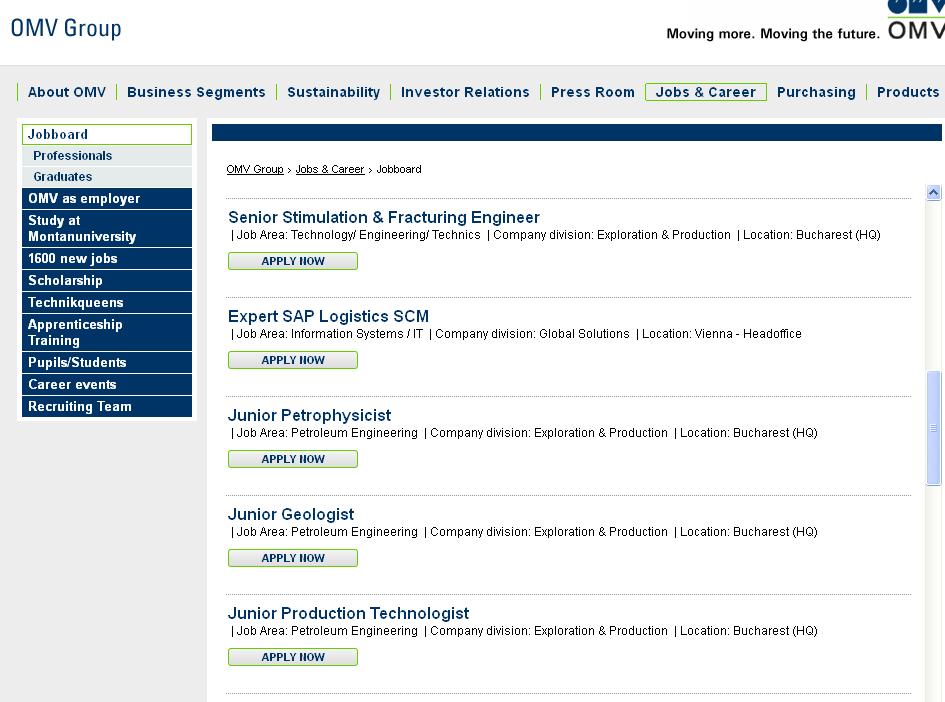This screenshot has height=702, width=945.
Task: Open Career events sidebar link
Action: click(x=107, y=384)
